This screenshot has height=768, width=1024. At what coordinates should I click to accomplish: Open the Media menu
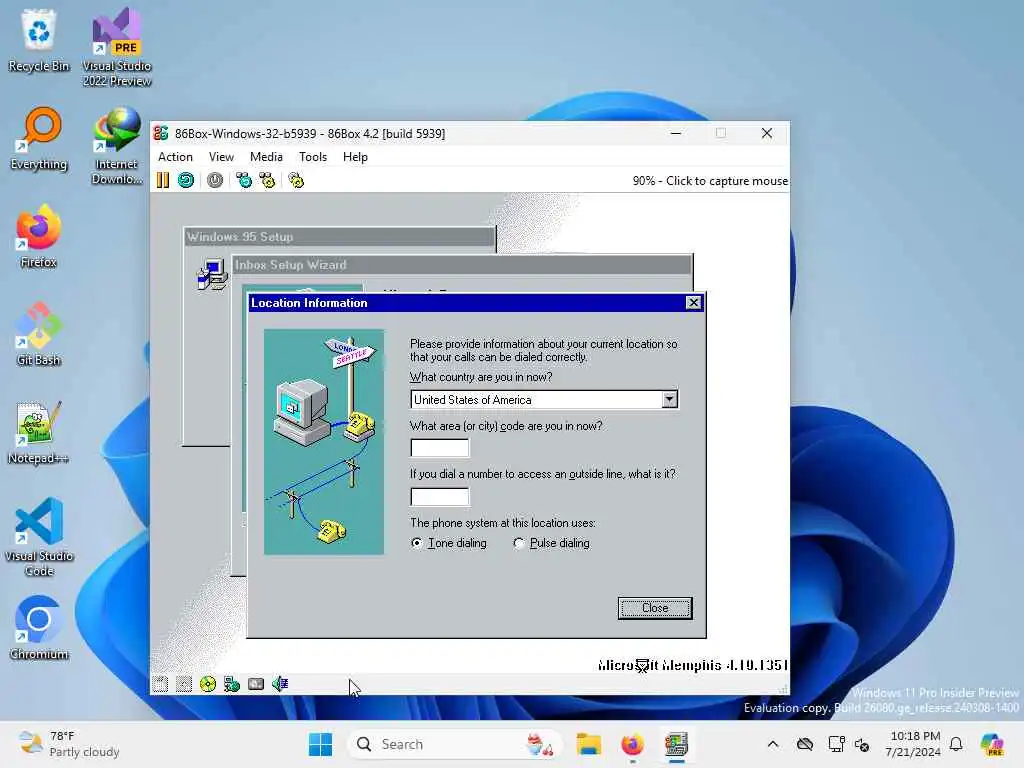click(266, 157)
